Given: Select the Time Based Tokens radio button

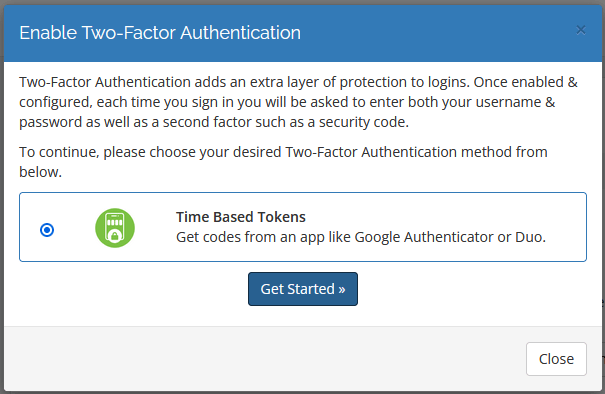Looking at the screenshot, I should (47, 230).
